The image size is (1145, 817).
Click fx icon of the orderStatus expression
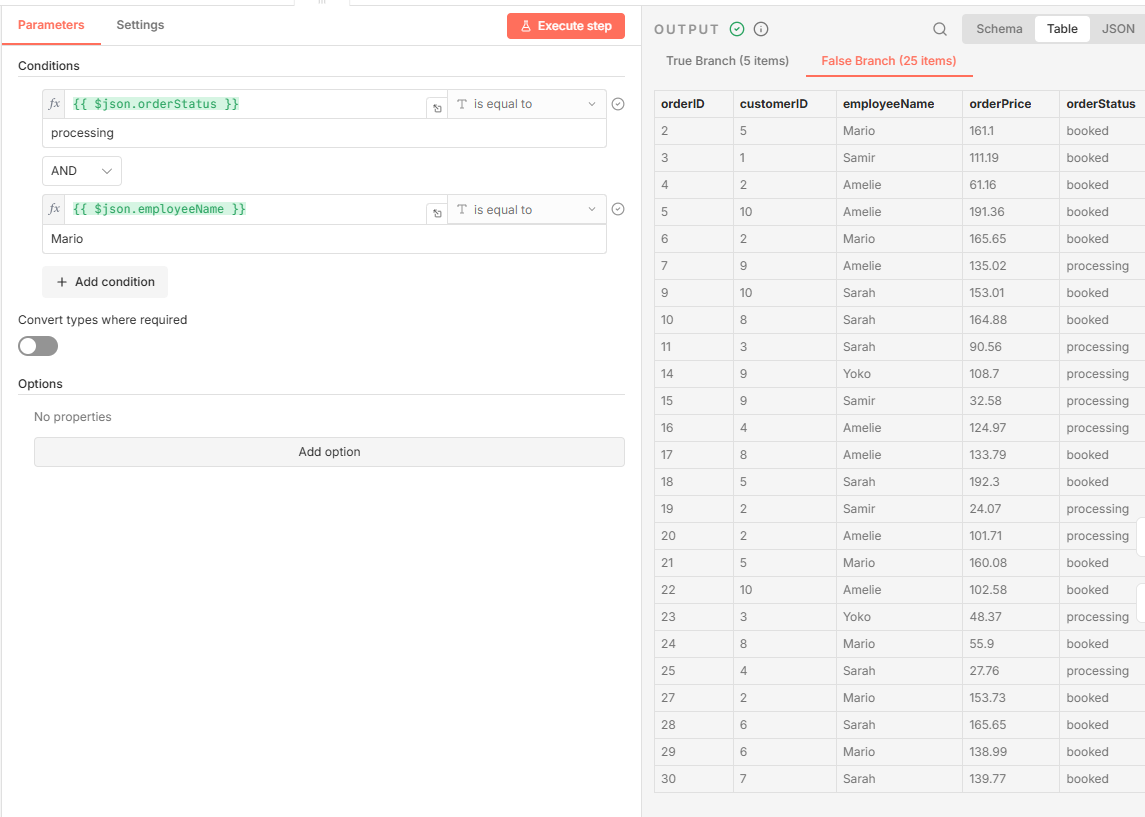pos(54,104)
